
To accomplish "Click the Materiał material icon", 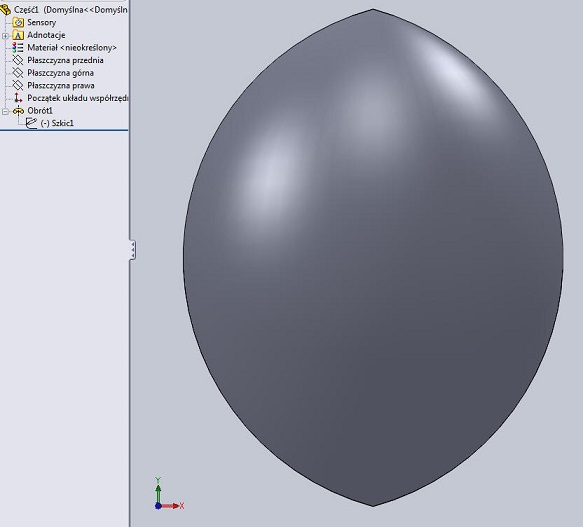I will click(18, 48).
